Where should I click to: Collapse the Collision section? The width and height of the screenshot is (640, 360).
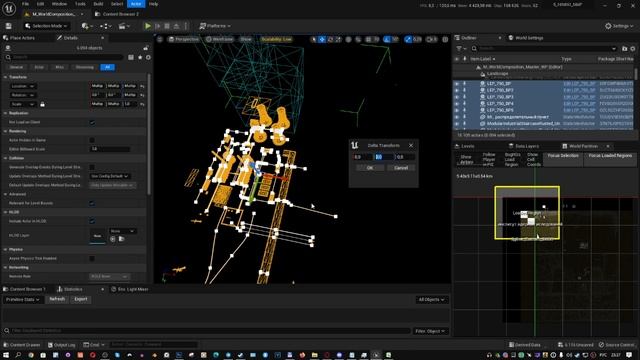tap(6, 158)
